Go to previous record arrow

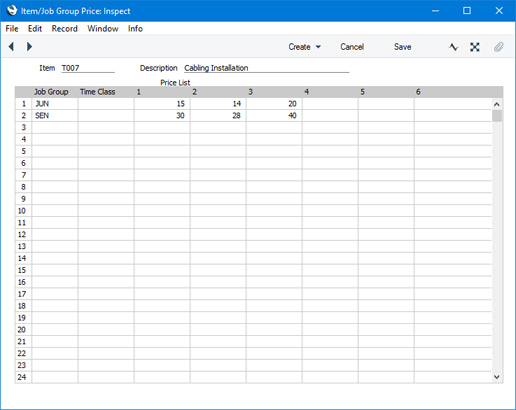tap(11, 46)
